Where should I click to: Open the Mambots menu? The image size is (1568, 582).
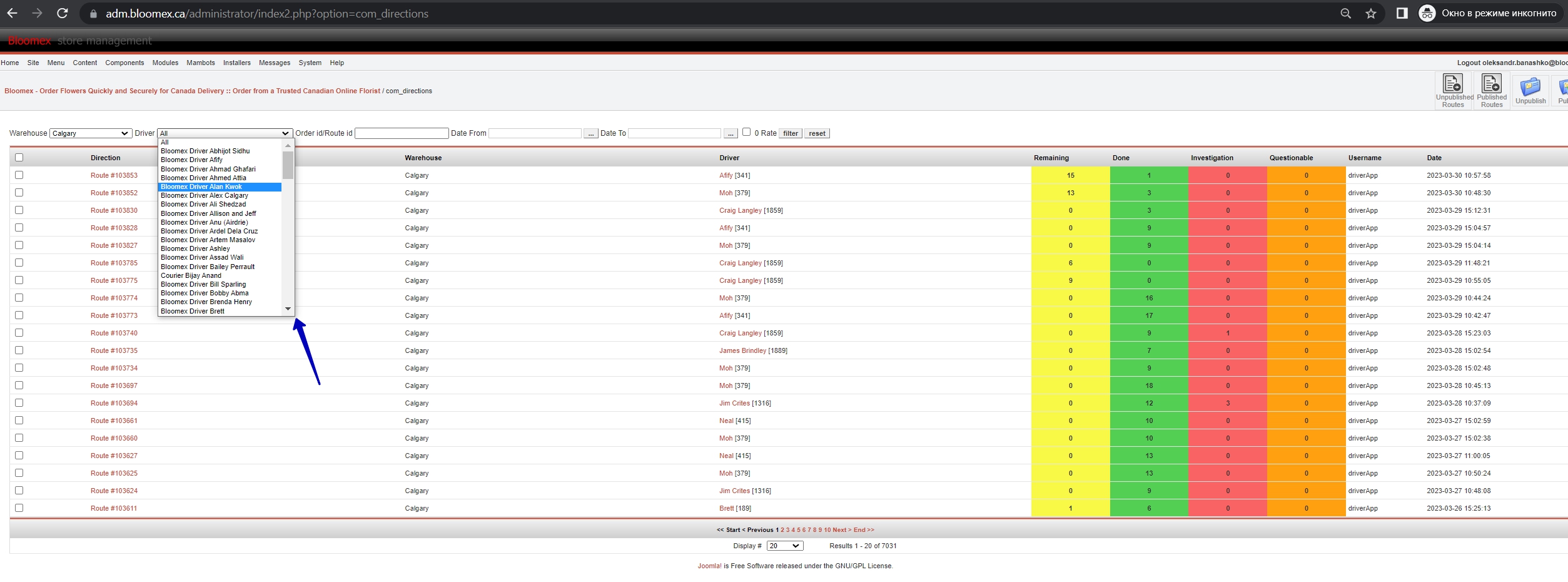coord(200,63)
